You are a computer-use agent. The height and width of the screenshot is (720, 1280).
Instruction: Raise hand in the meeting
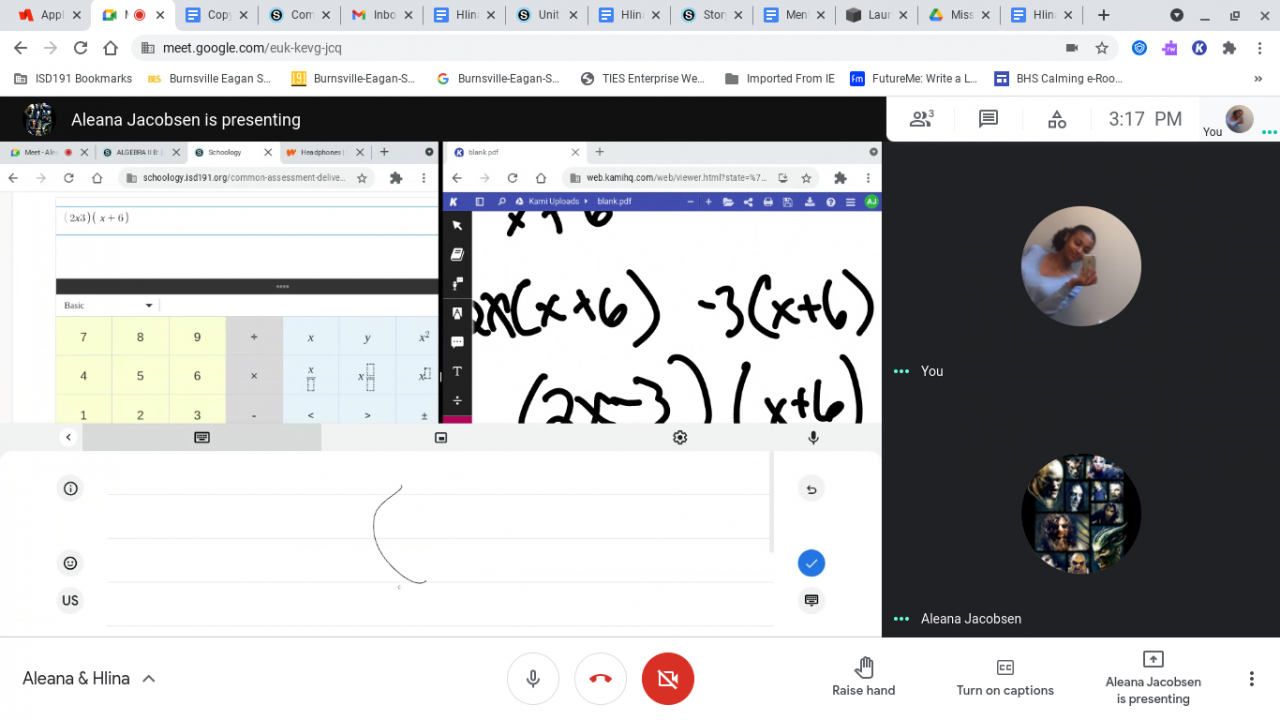pos(864,677)
